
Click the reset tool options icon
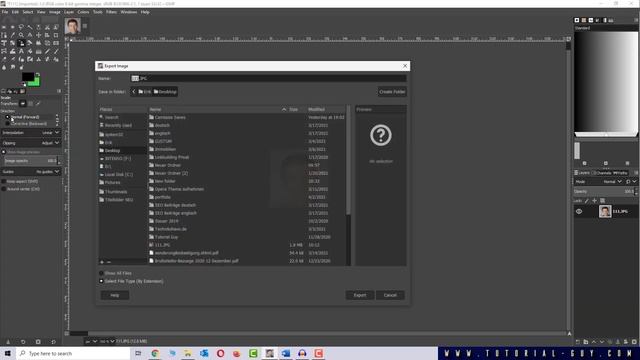[x=53, y=342]
